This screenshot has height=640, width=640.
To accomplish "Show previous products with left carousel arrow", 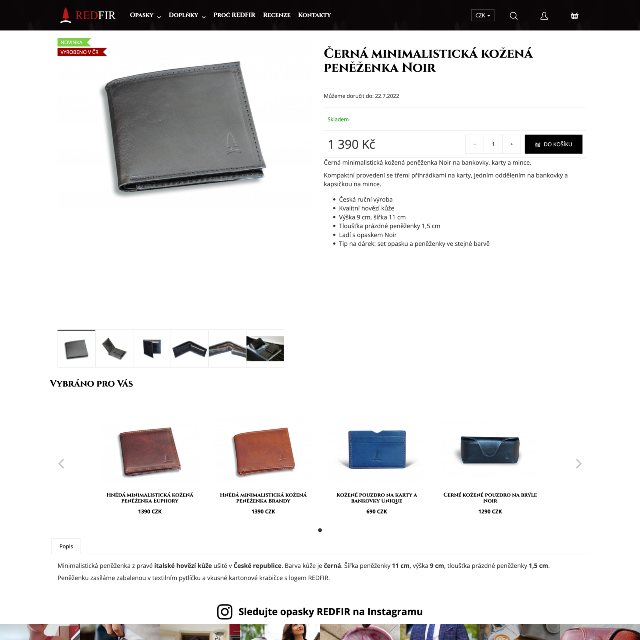I will [x=61, y=463].
